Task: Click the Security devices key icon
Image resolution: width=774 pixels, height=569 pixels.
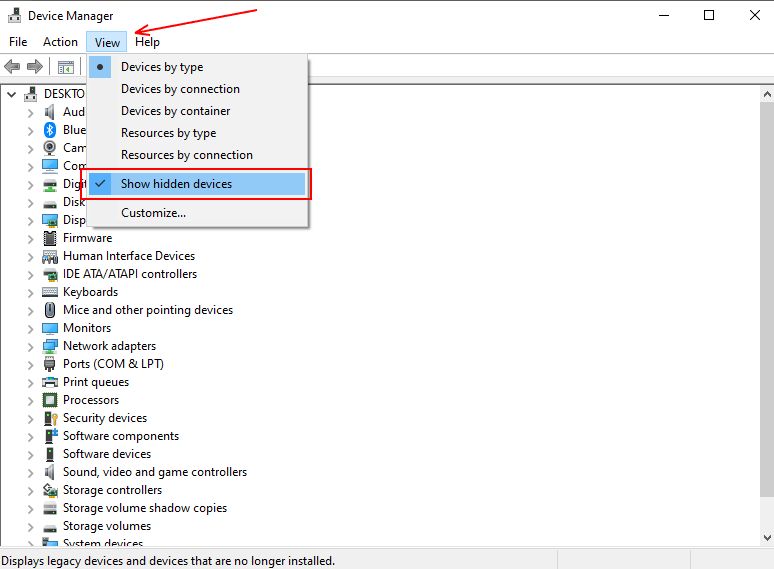Action: (51, 418)
